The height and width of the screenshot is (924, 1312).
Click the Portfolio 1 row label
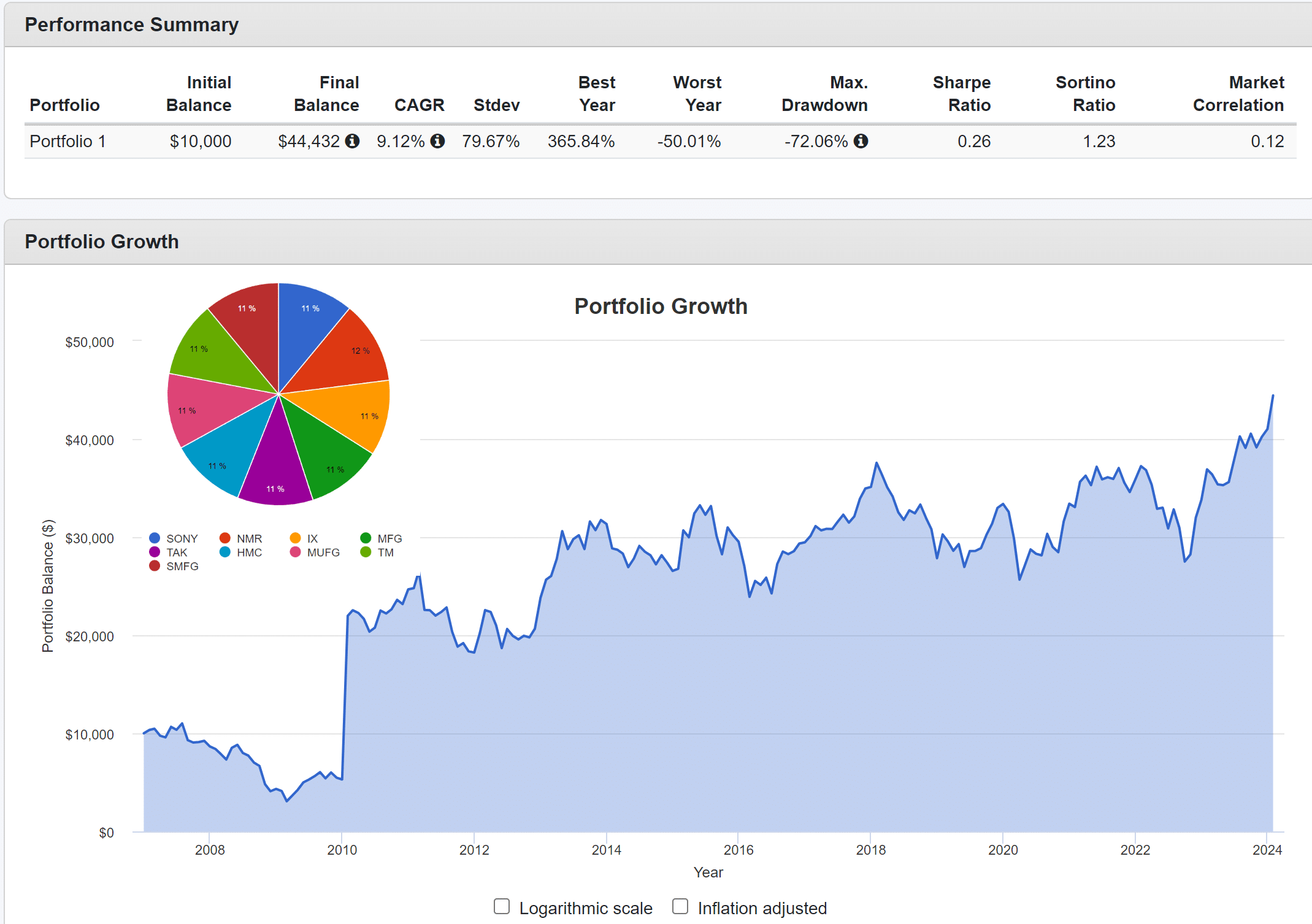67,141
